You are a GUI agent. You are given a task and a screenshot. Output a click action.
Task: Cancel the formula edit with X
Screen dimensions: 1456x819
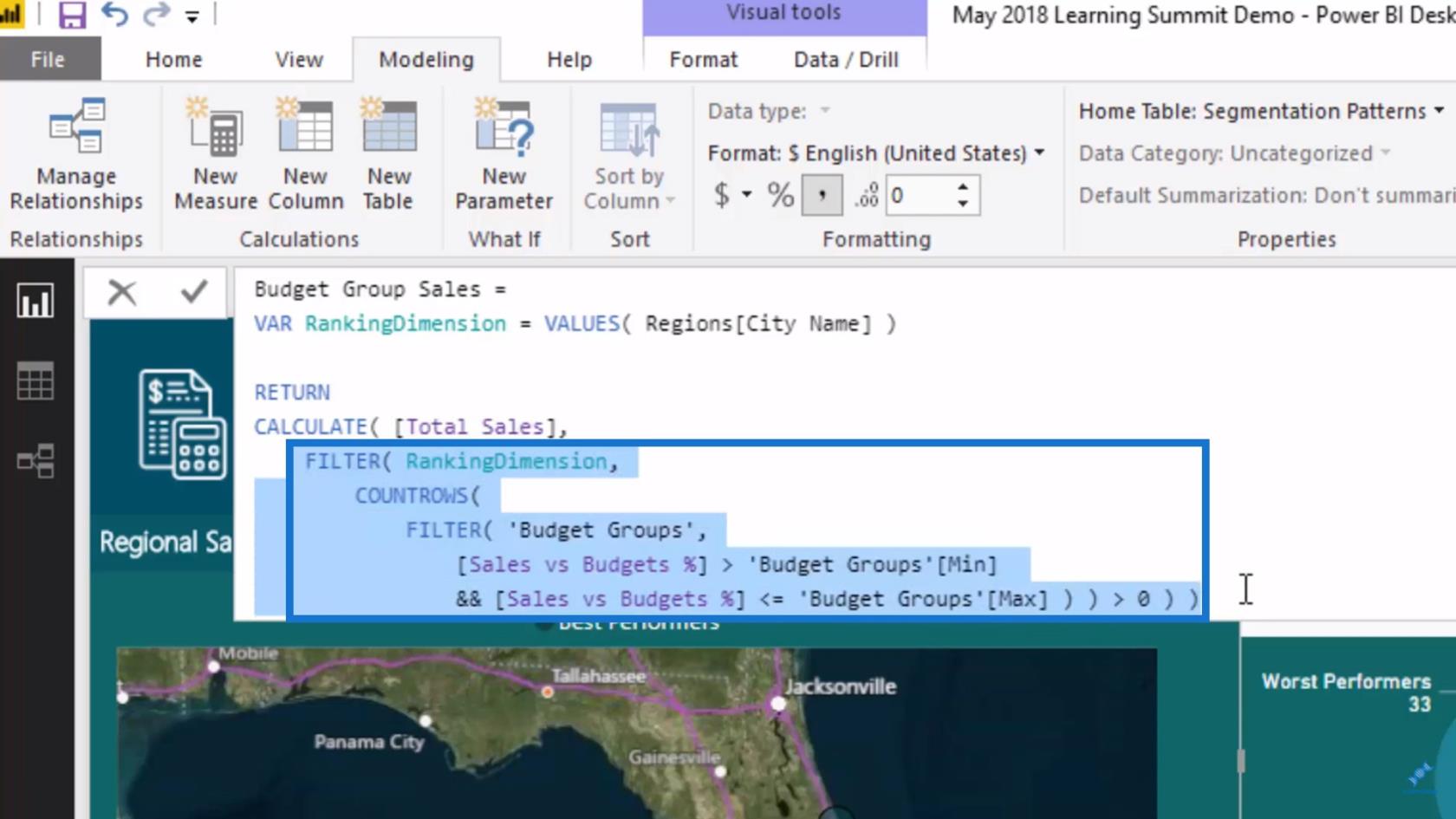click(122, 292)
